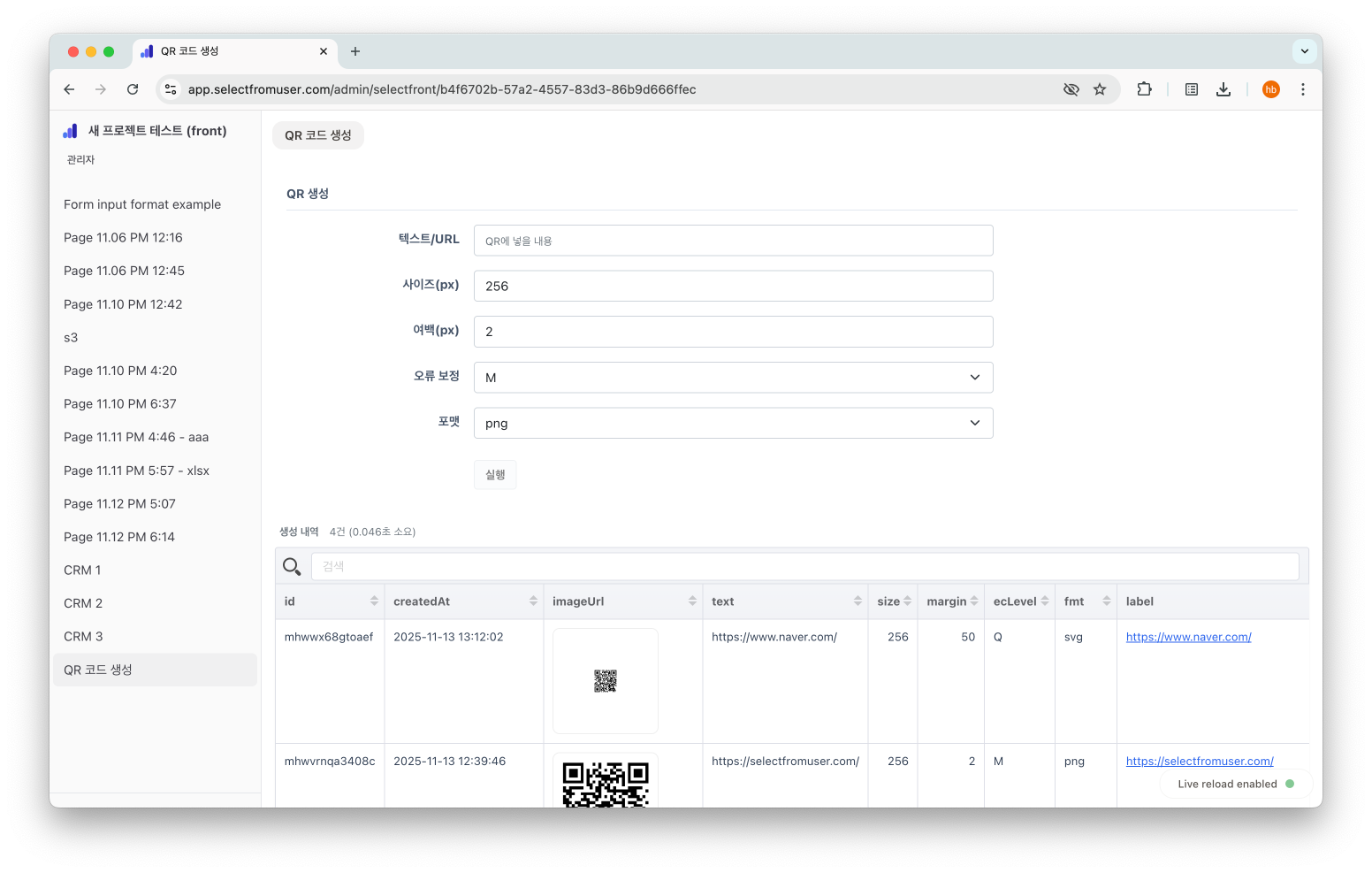This screenshot has width=1372, height=873.
Task: Click the 텍스트/URL input field
Action: tap(733, 241)
